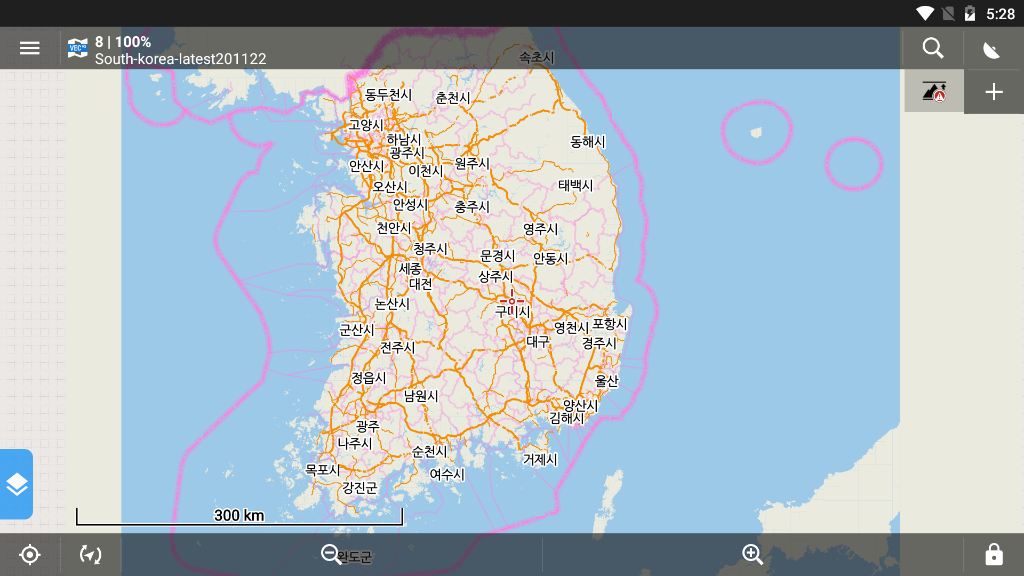
Task: Zoom out with the magnifier minus icon
Action: (330, 554)
